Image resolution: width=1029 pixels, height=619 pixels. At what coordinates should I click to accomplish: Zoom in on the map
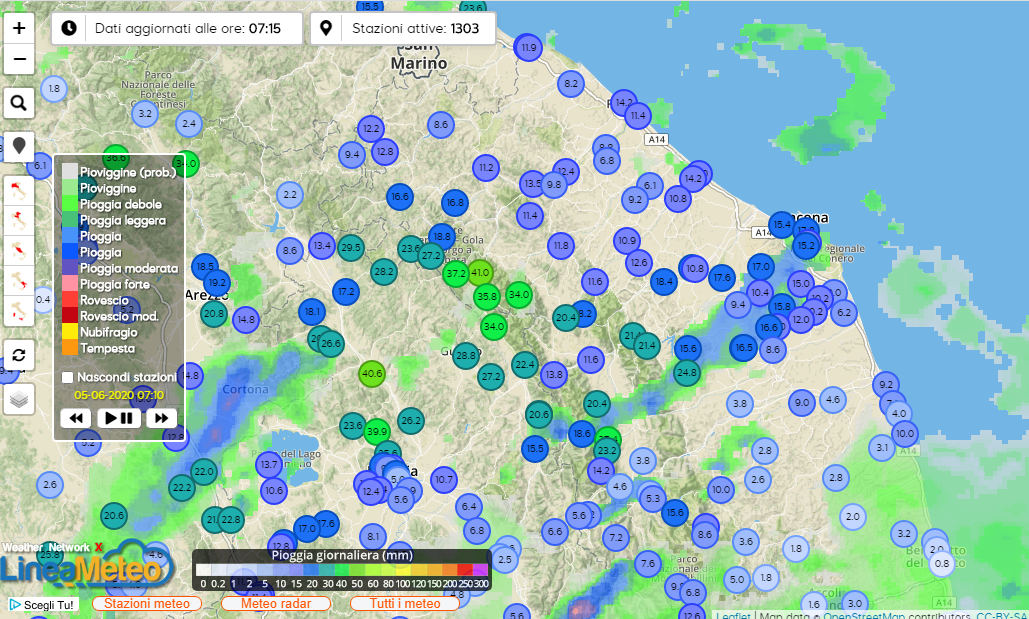(19, 29)
